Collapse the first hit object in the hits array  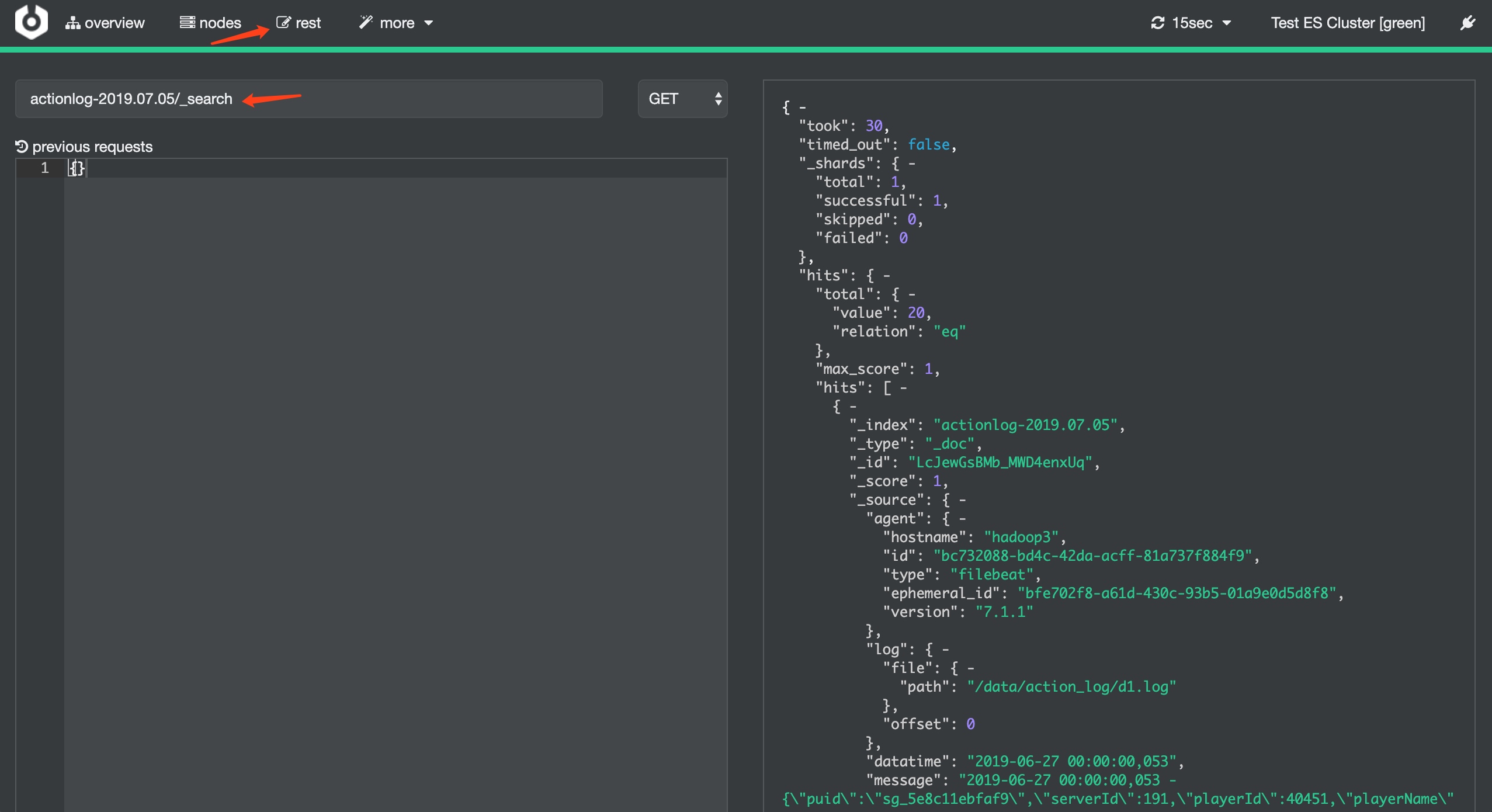(x=853, y=407)
